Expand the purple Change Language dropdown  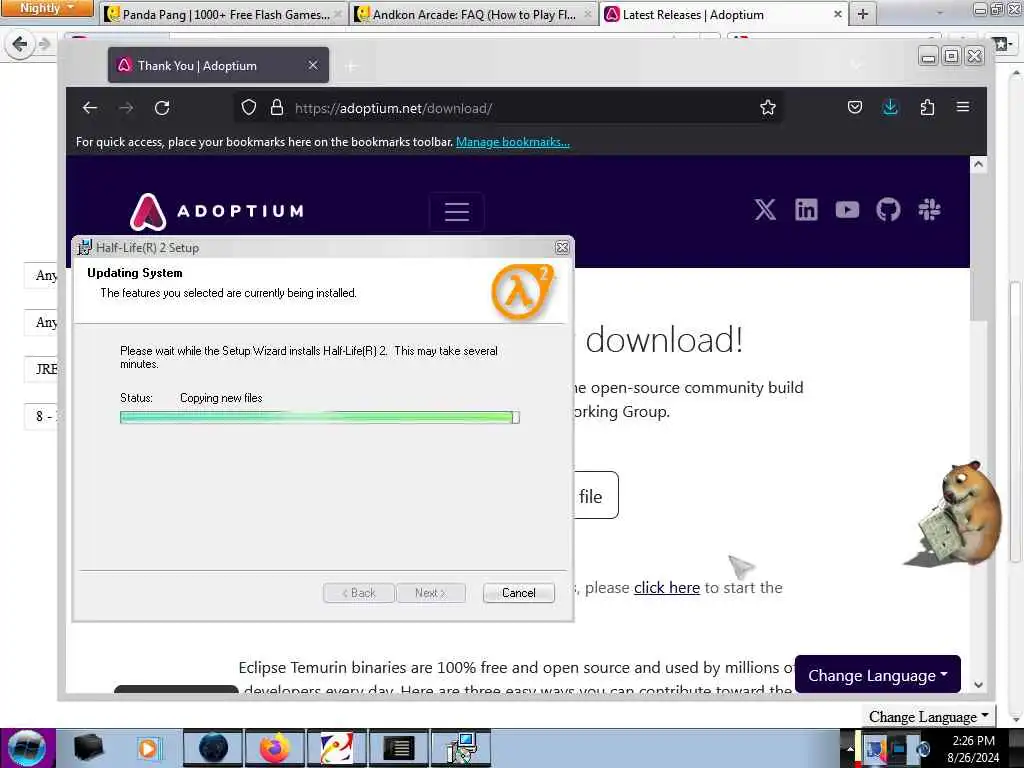pyautogui.click(x=877, y=675)
